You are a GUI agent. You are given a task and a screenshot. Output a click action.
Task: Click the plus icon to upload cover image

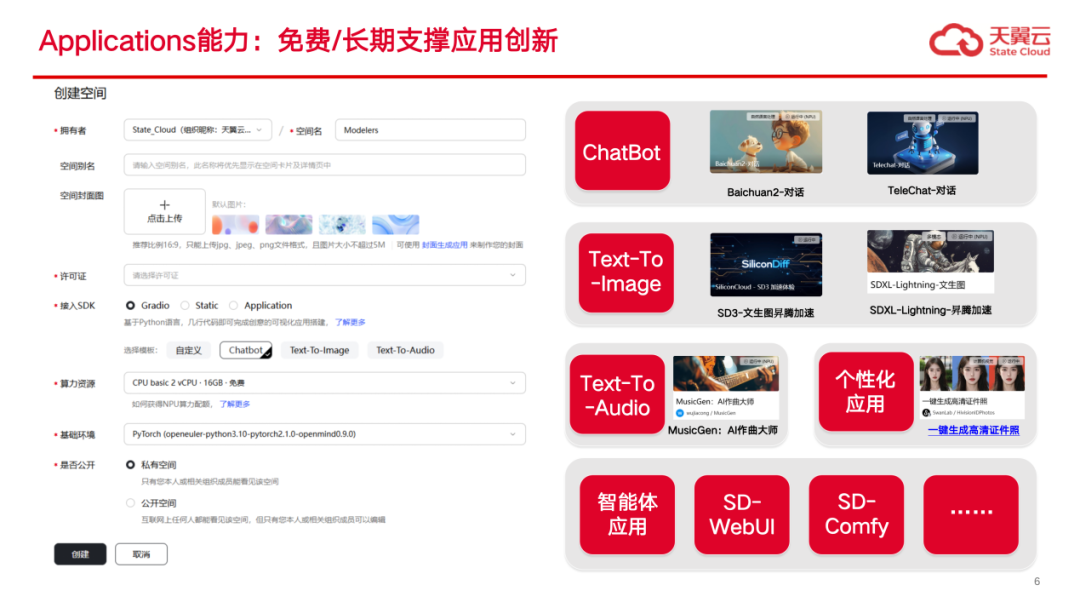click(x=165, y=205)
